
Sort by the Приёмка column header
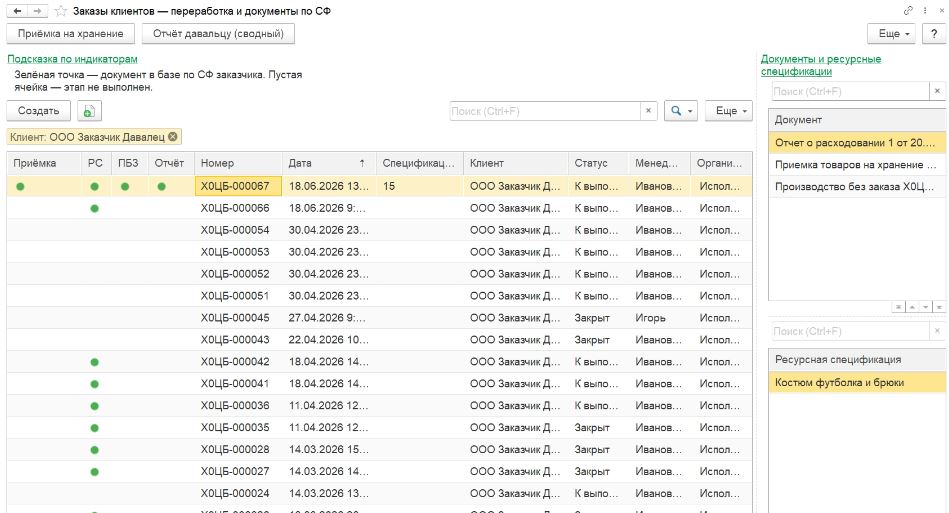pyautogui.click(x=44, y=163)
